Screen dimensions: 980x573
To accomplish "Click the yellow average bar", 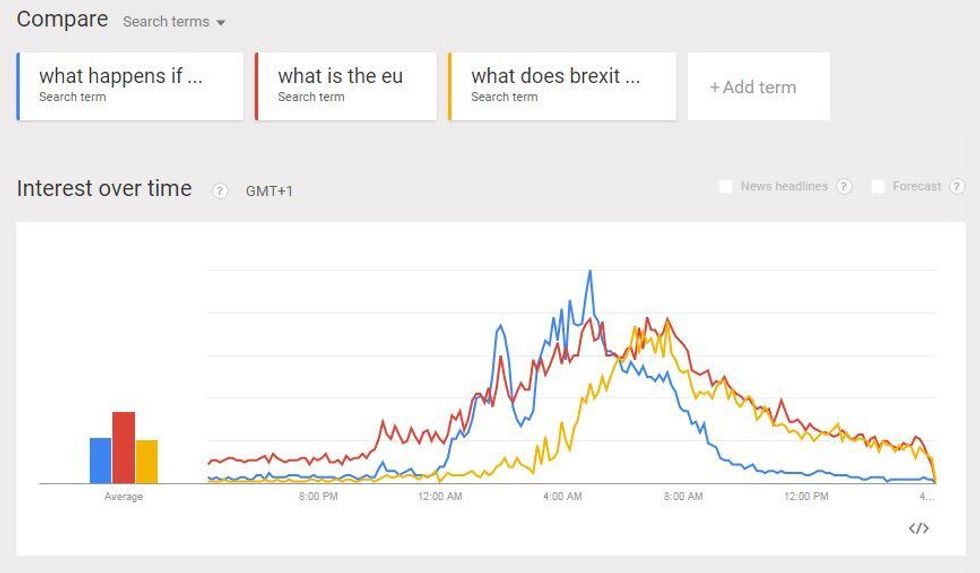I will (x=146, y=462).
